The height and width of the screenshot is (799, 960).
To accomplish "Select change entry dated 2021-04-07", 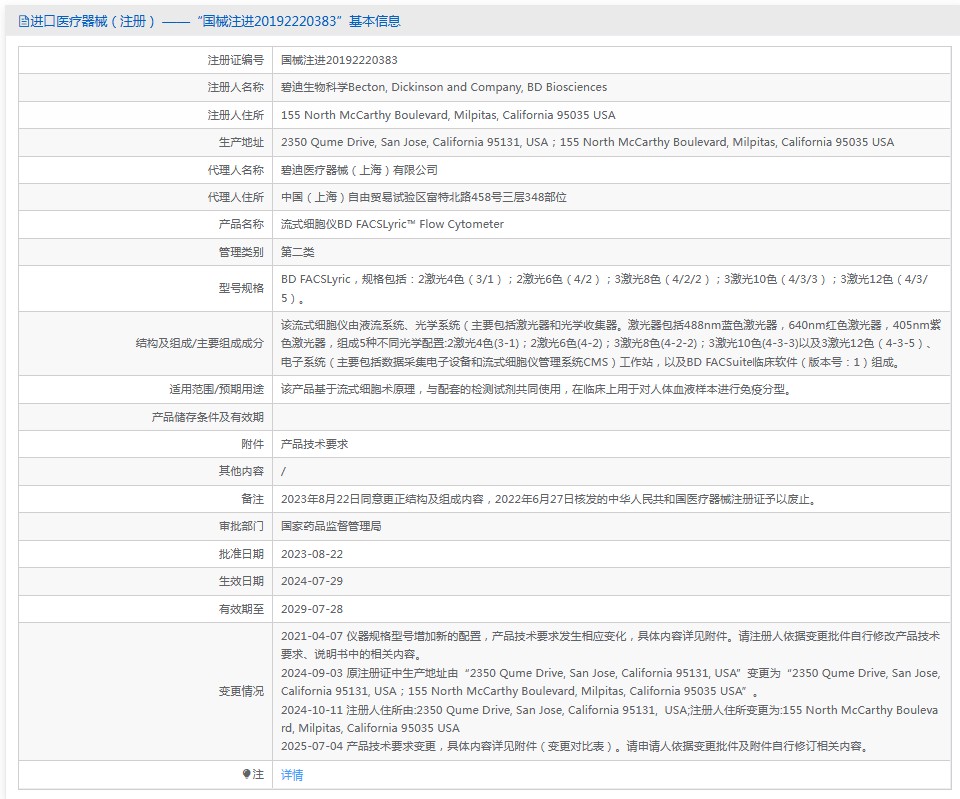I will click(610, 645).
